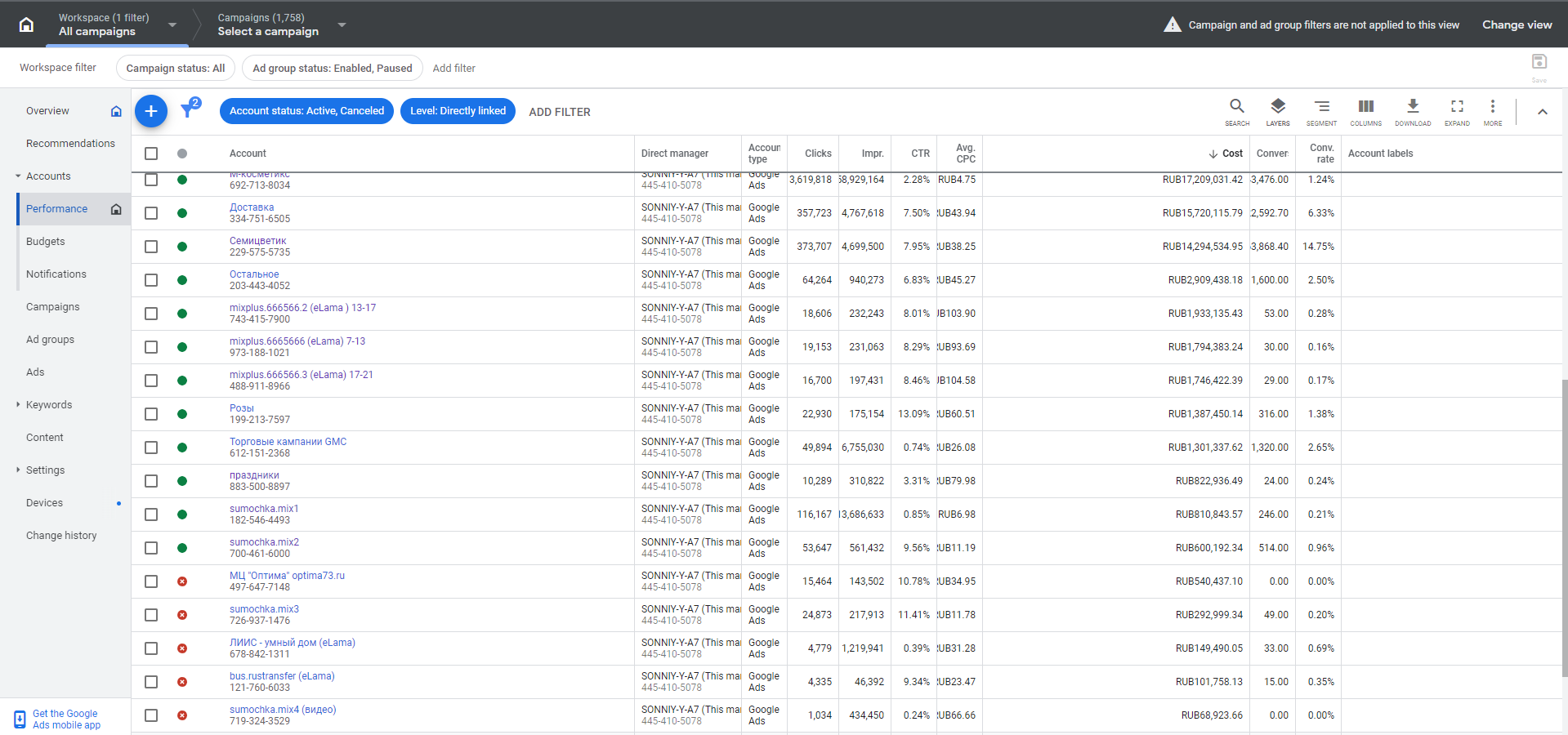
Task: Click the blue plus add account button
Action: pos(151,111)
